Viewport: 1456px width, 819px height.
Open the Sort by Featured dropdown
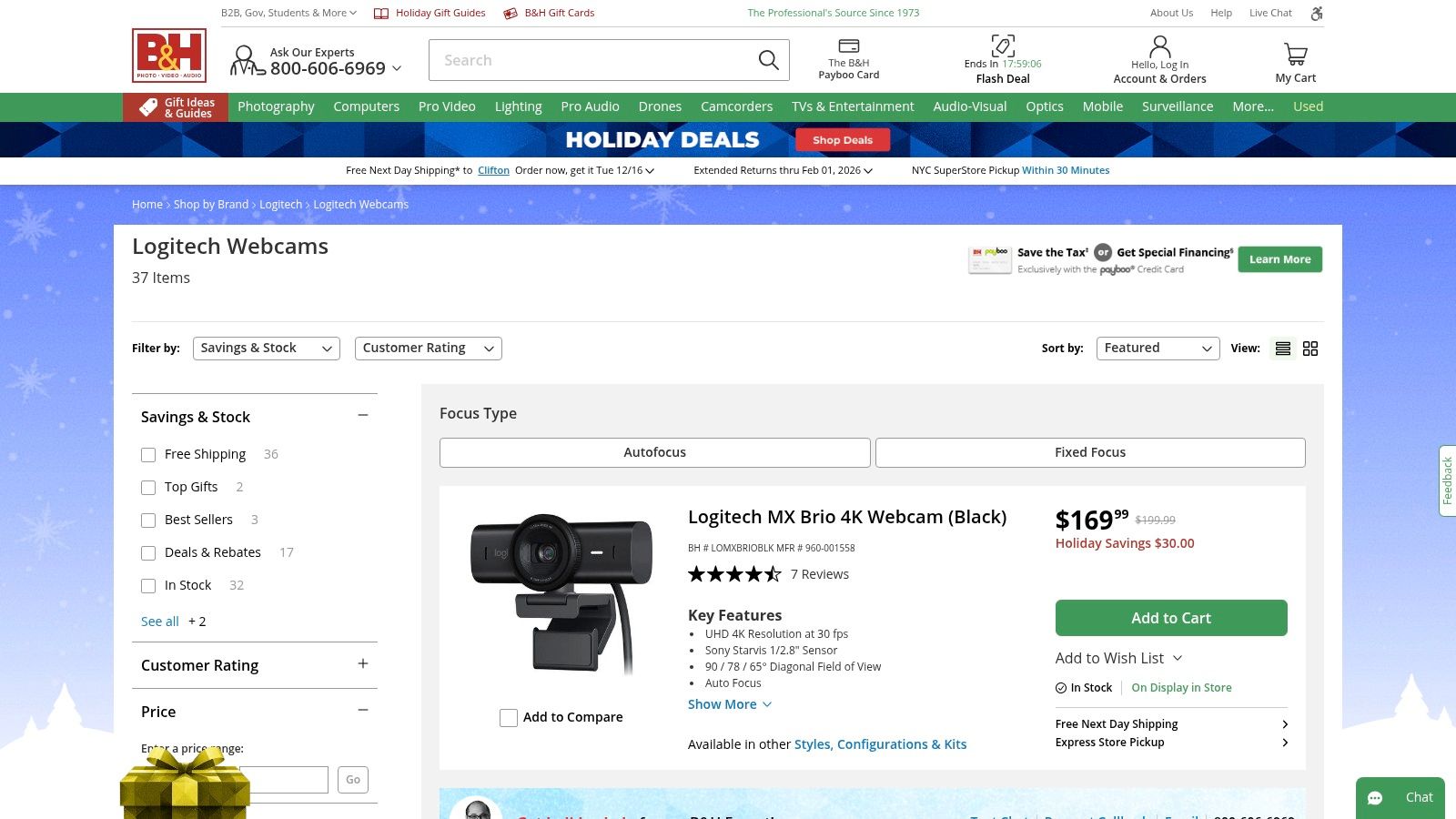tap(1158, 348)
